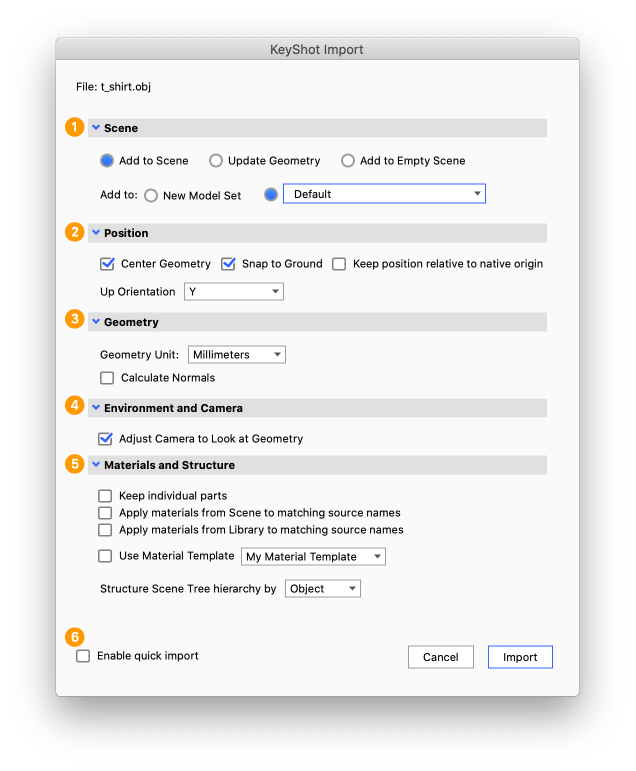636x771 pixels.
Task: Open the Up Orientation dropdown
Action: (x=234, y=292)
